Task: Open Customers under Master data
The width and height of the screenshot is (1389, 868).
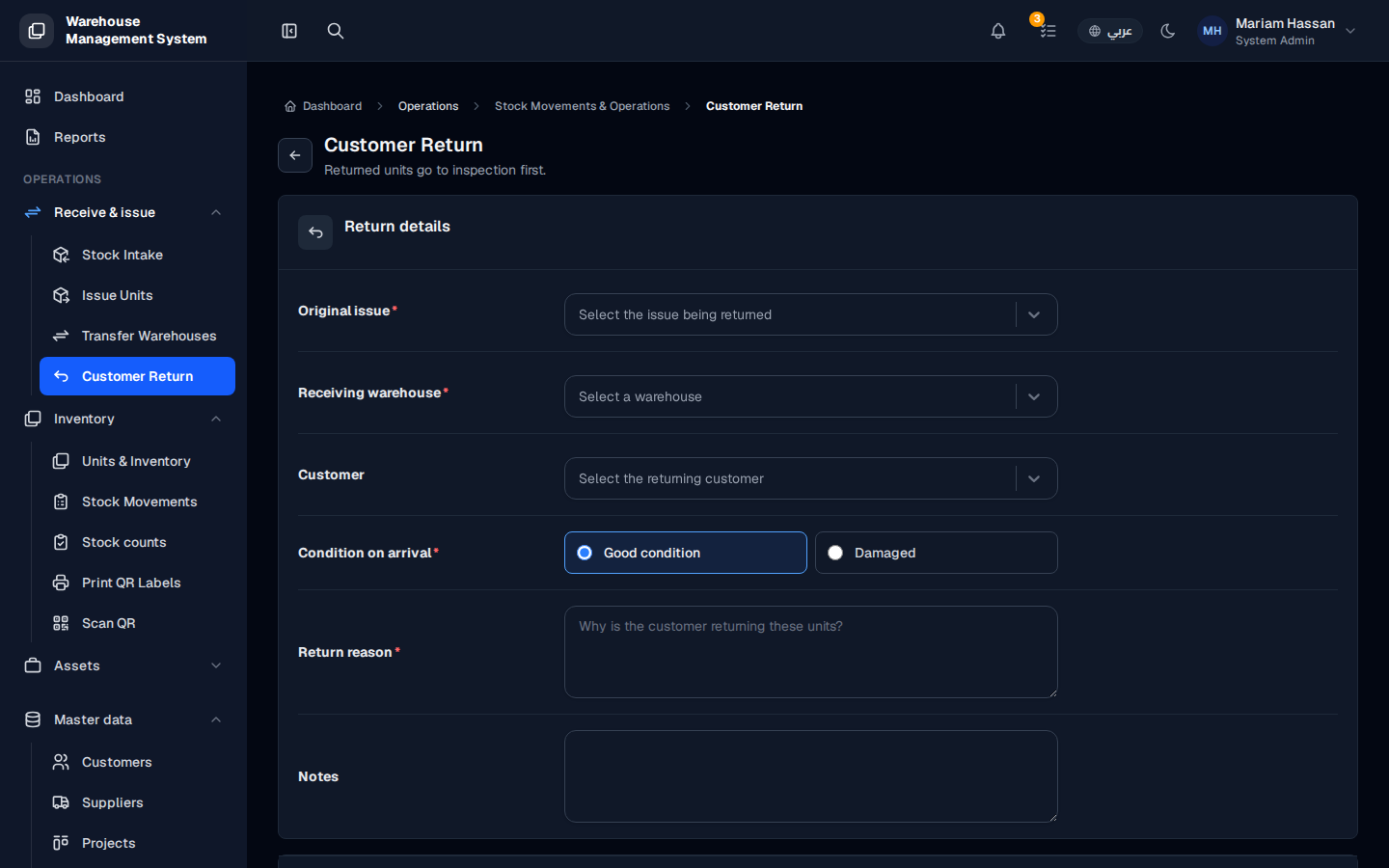Action: coord(137,762)
